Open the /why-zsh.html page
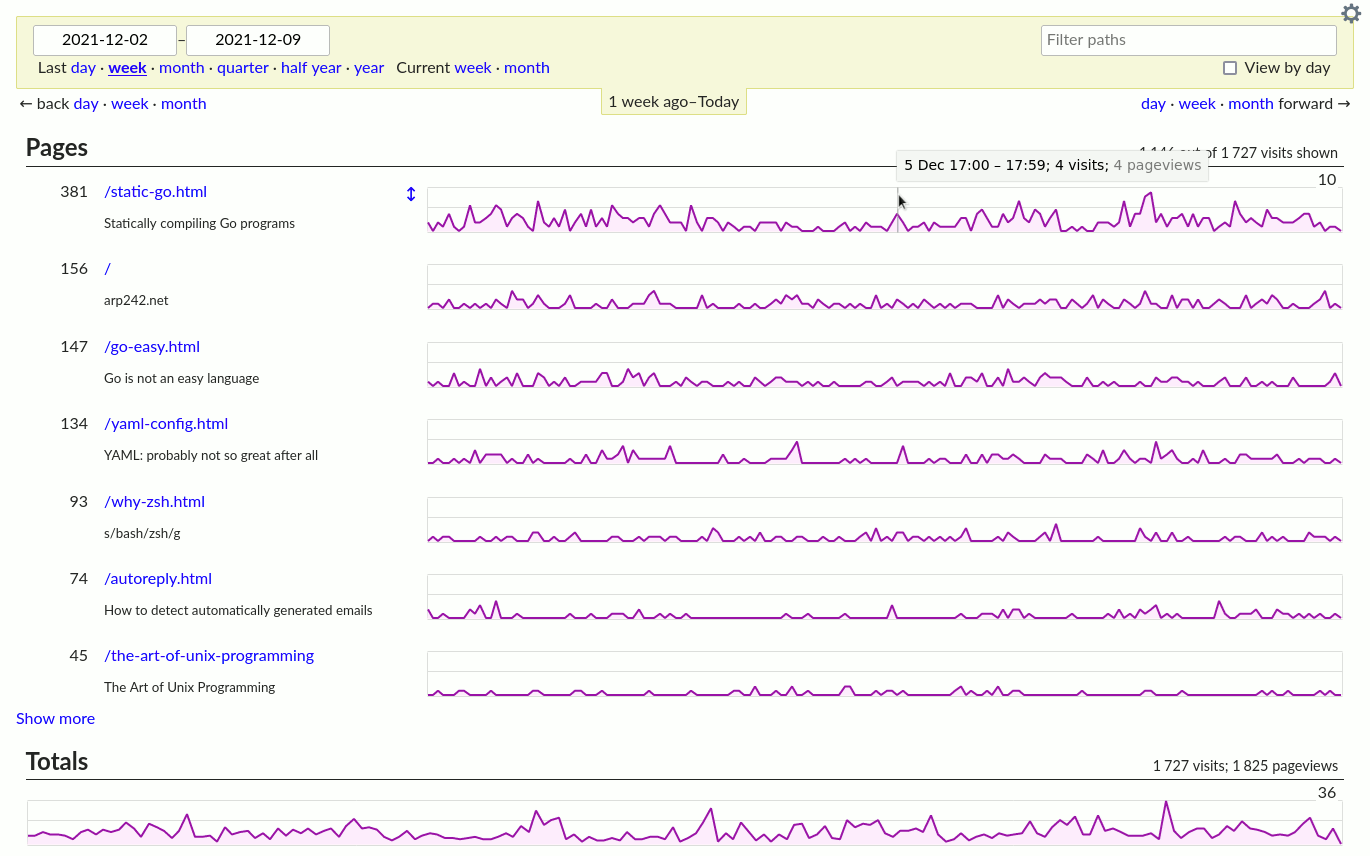The height and width of the screenshot is (856, 1370). click(x=154, y=501)
